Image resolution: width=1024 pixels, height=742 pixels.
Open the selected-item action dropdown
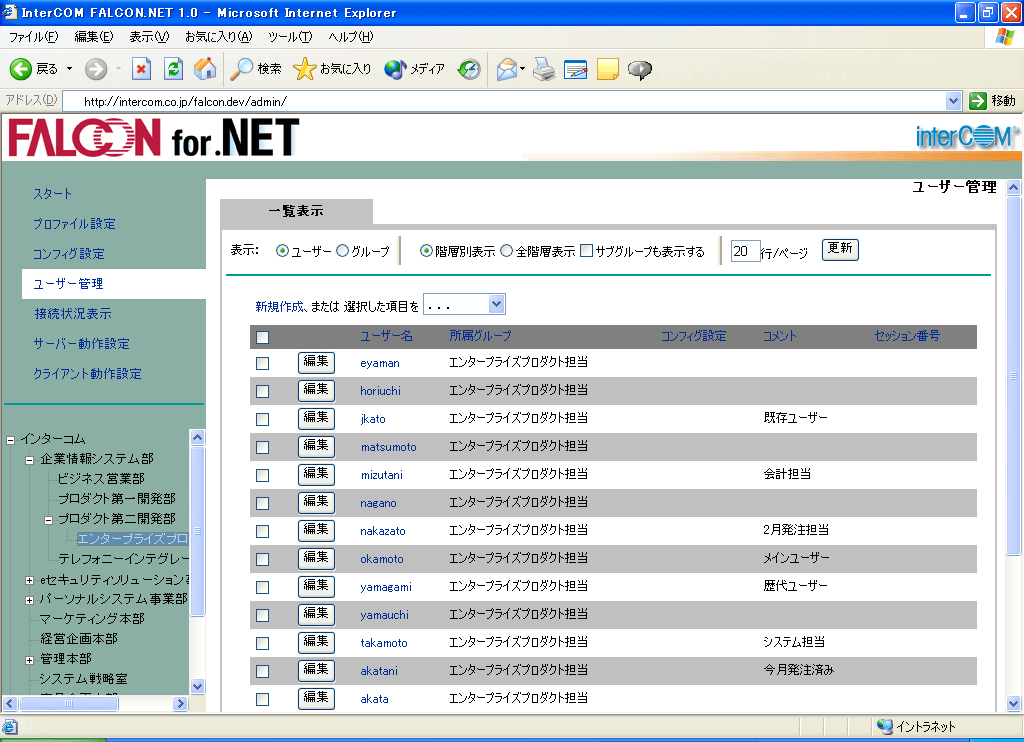tap(464, 304)
